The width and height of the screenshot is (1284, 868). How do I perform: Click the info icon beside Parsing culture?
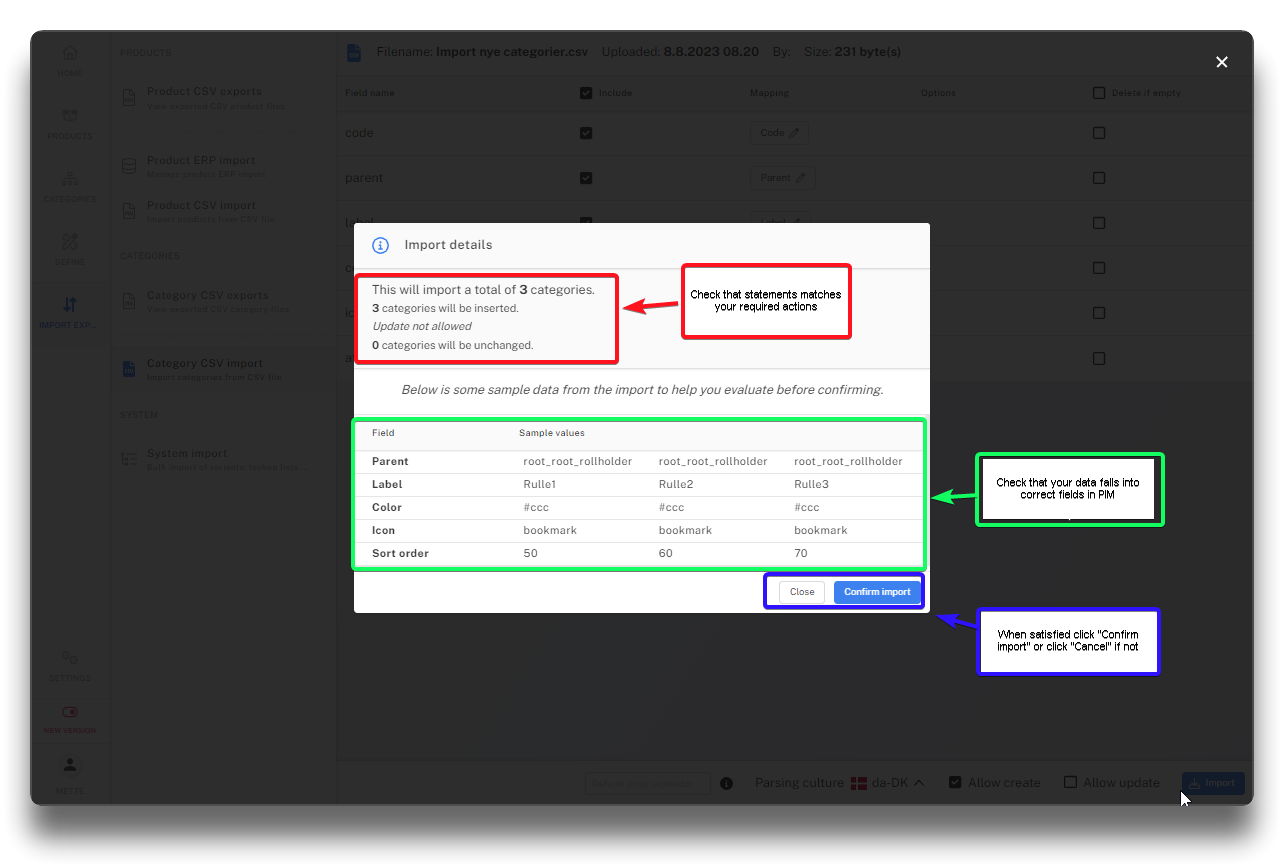pyautogui.click(x=727, y=783)
